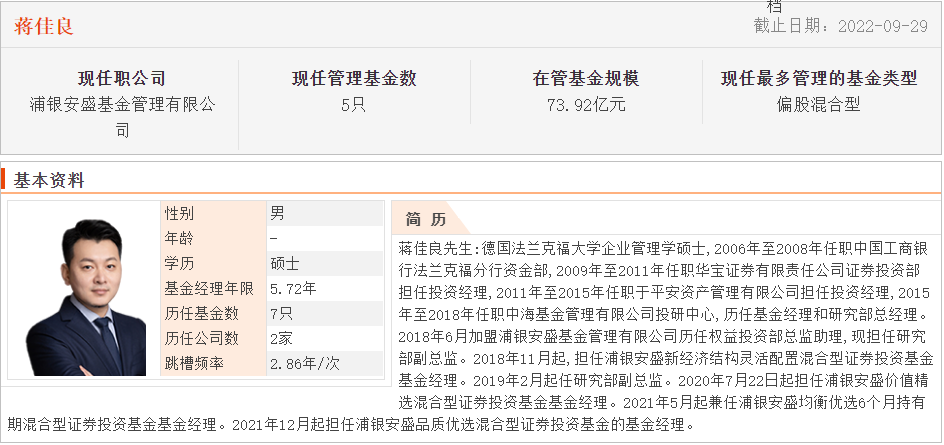The height and width of the screenshot is (445, 944).
Task: Click the date text 截止日期：2022-09-29
Action: click(840, 26)
